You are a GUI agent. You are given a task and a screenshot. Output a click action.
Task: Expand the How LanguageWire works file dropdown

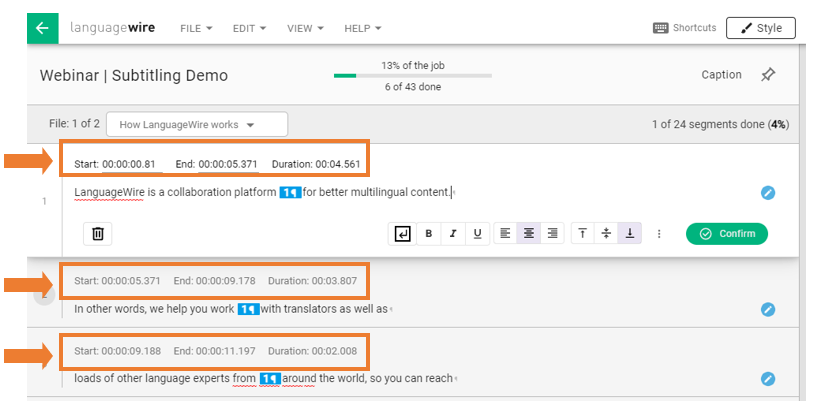tap(196, 125)
